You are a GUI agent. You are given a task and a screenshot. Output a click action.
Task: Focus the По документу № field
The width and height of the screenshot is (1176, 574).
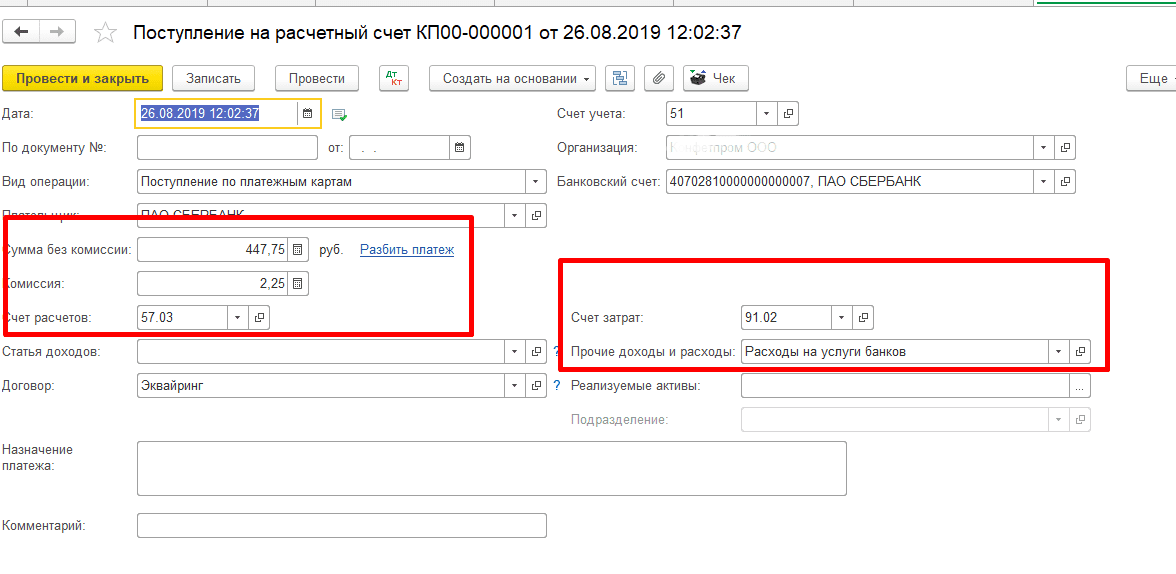(227, 148)
